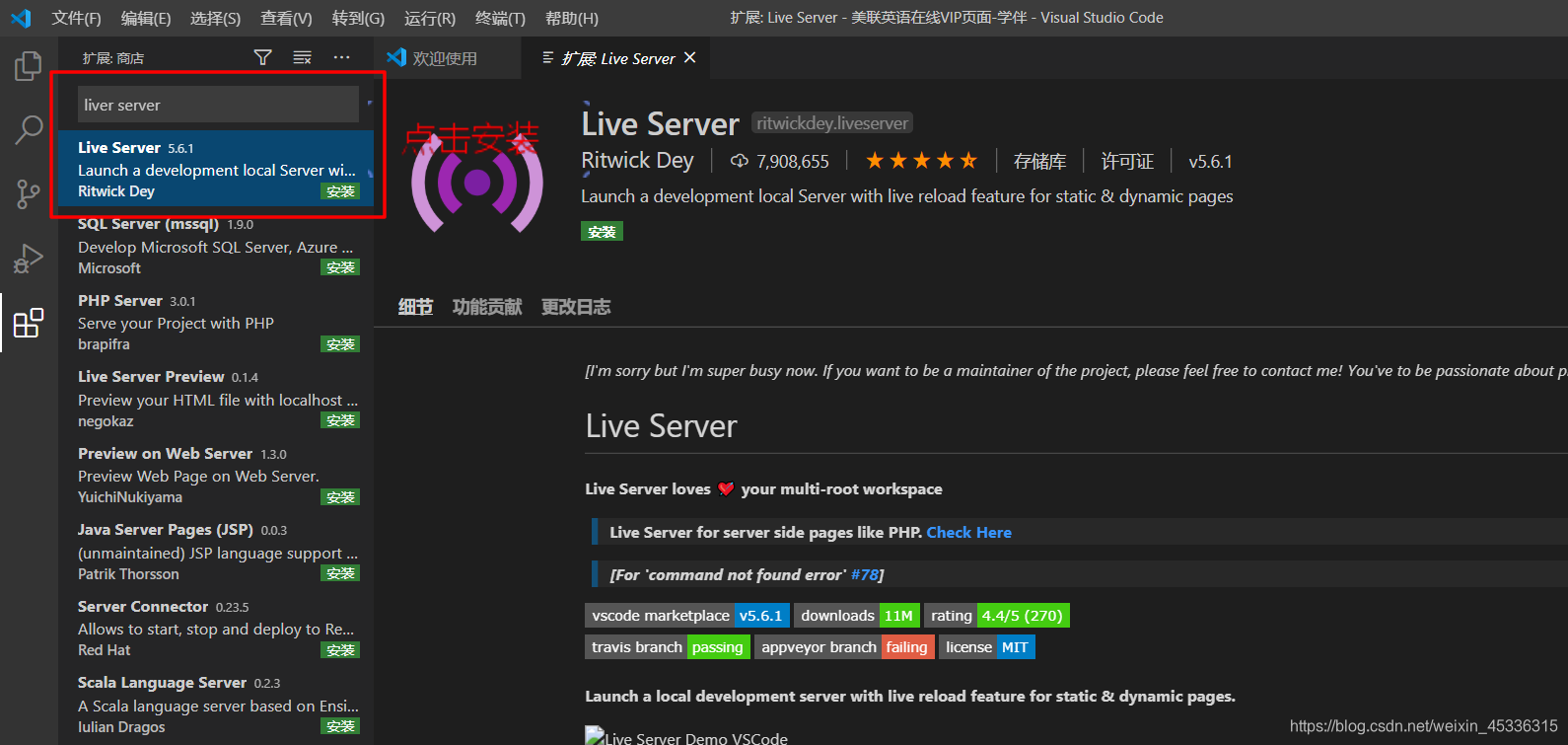Open the Search view in activity bar
1568x745 pixels.
point(29,129)
